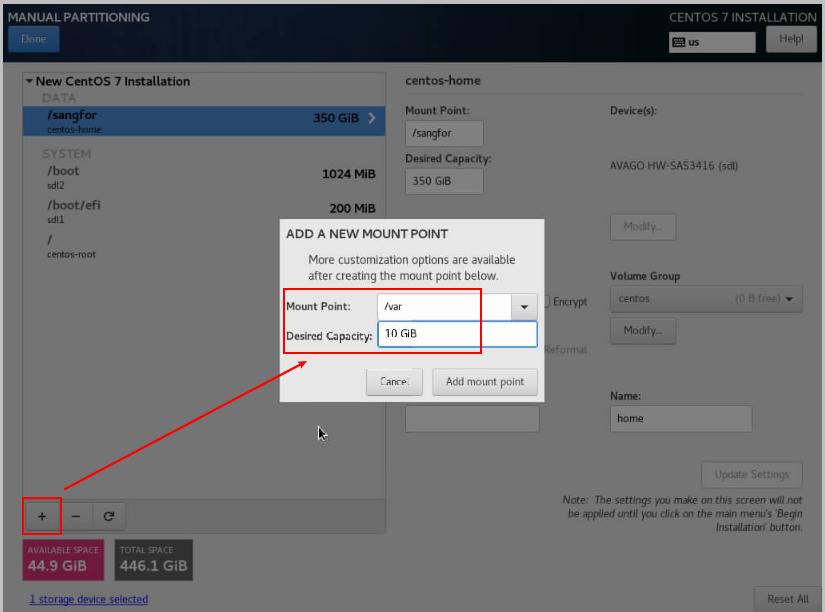Click Modify button under Device(s)

[x=643, y=227]
